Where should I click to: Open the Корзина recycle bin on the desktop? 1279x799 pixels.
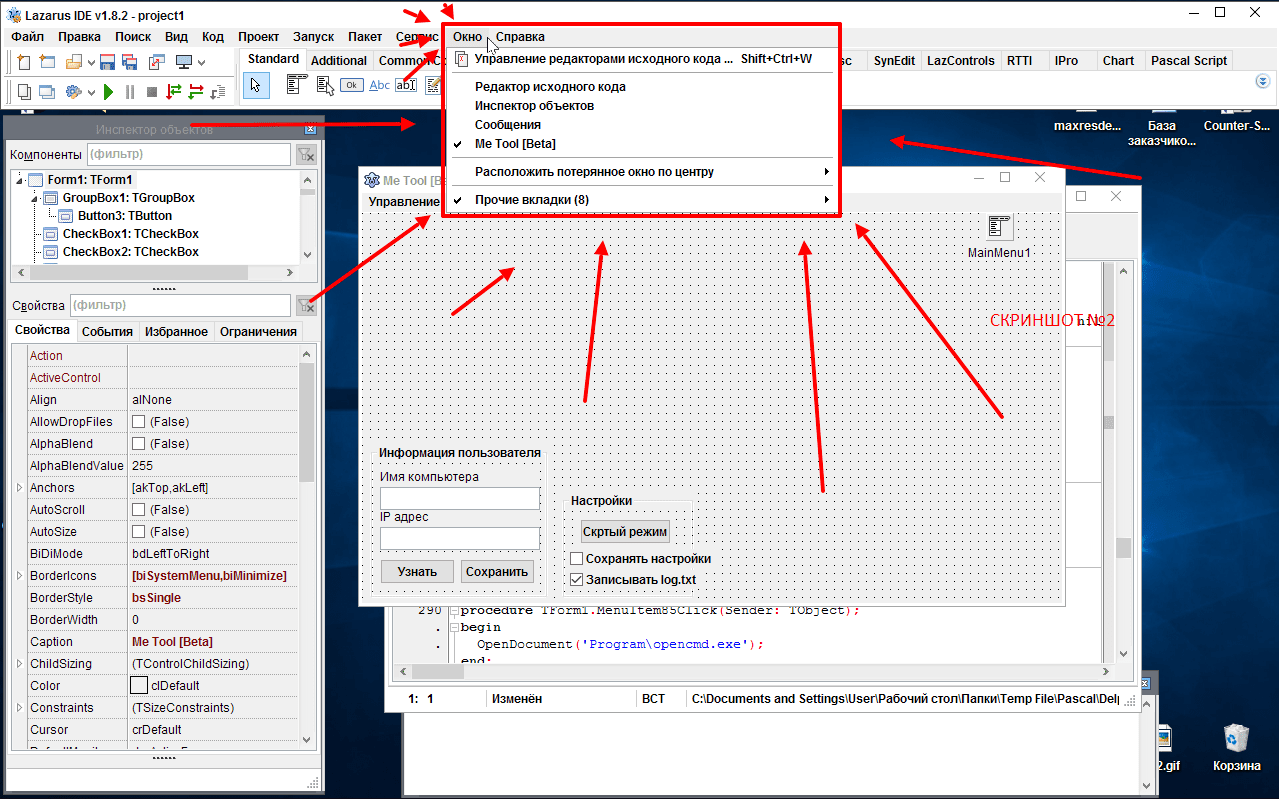click(1236, 748)
